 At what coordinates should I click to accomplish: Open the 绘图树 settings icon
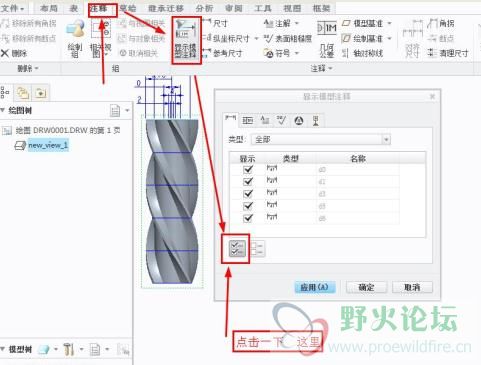tap(115, 110)
